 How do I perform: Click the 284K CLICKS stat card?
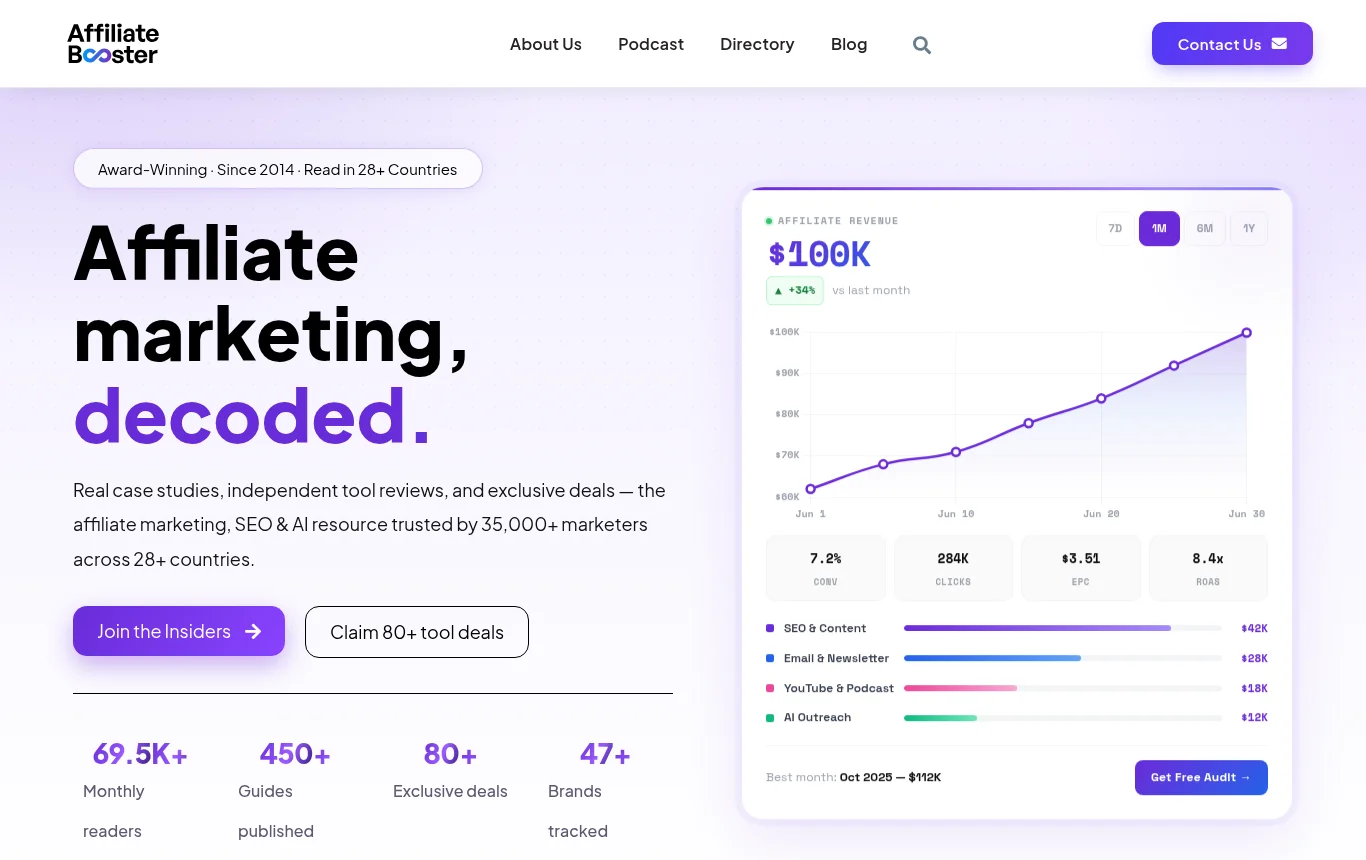pos(953,568)
